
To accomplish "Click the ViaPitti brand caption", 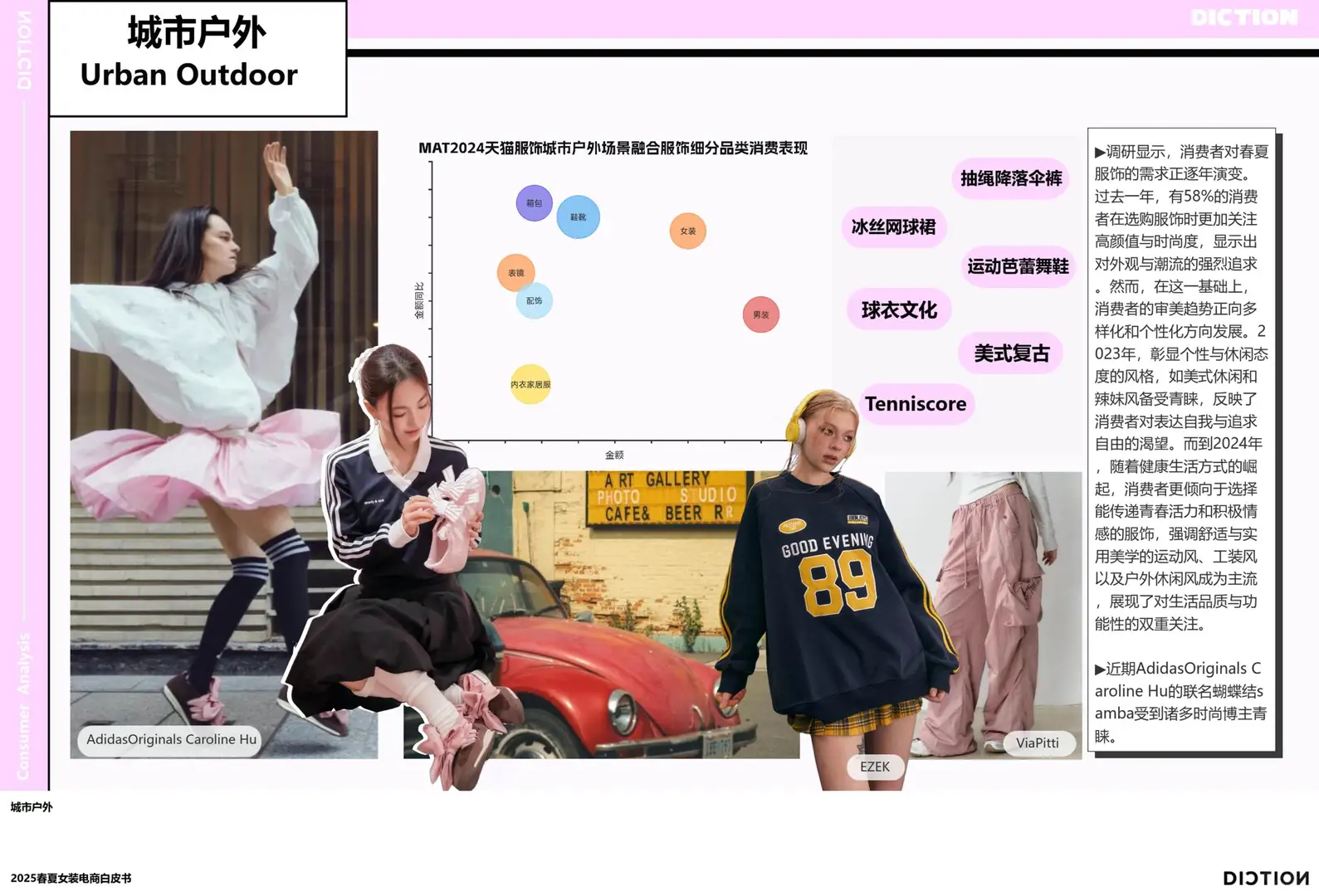I will point(1038,743).
